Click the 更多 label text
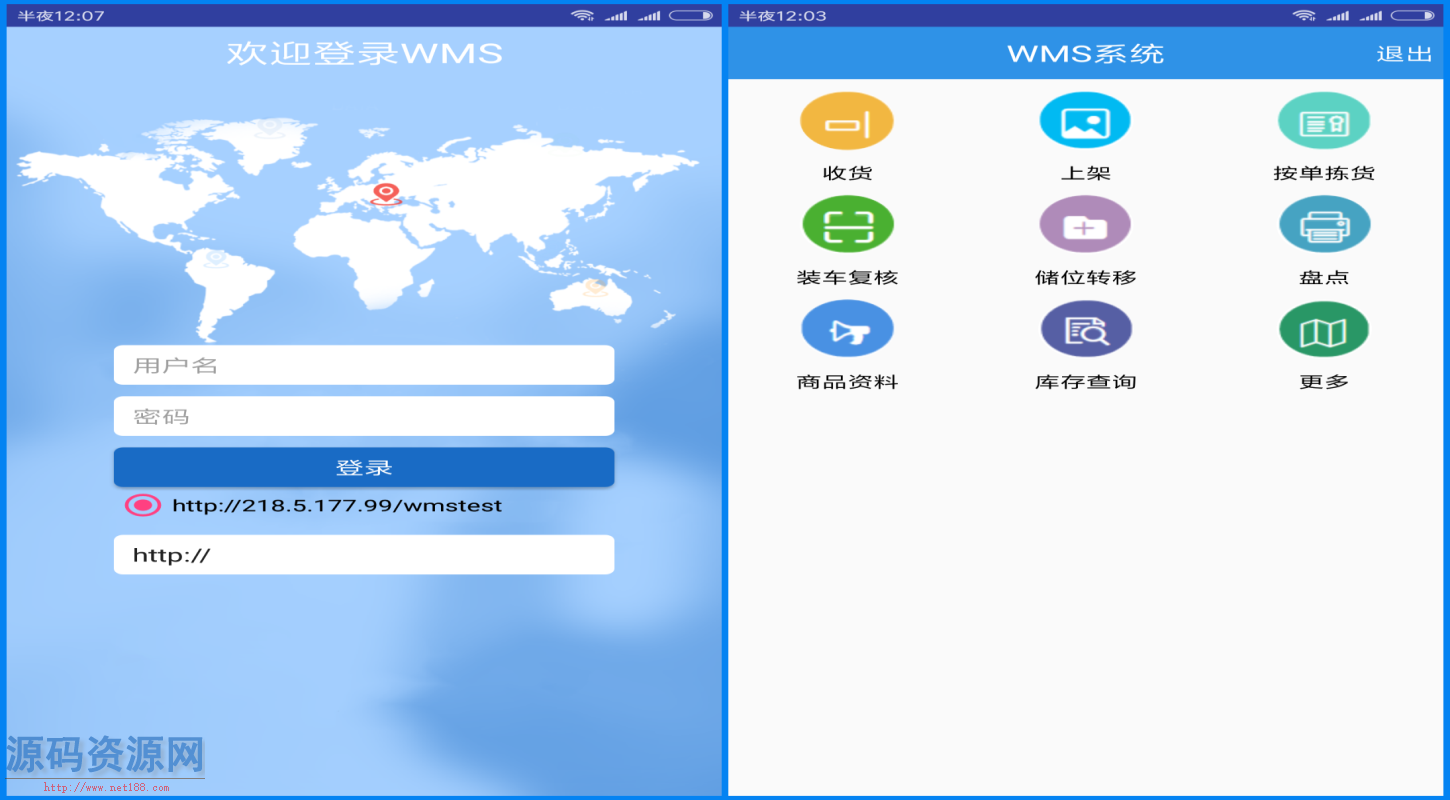The width and height of the screenshot is (1450, 800). coord(1324,382)
